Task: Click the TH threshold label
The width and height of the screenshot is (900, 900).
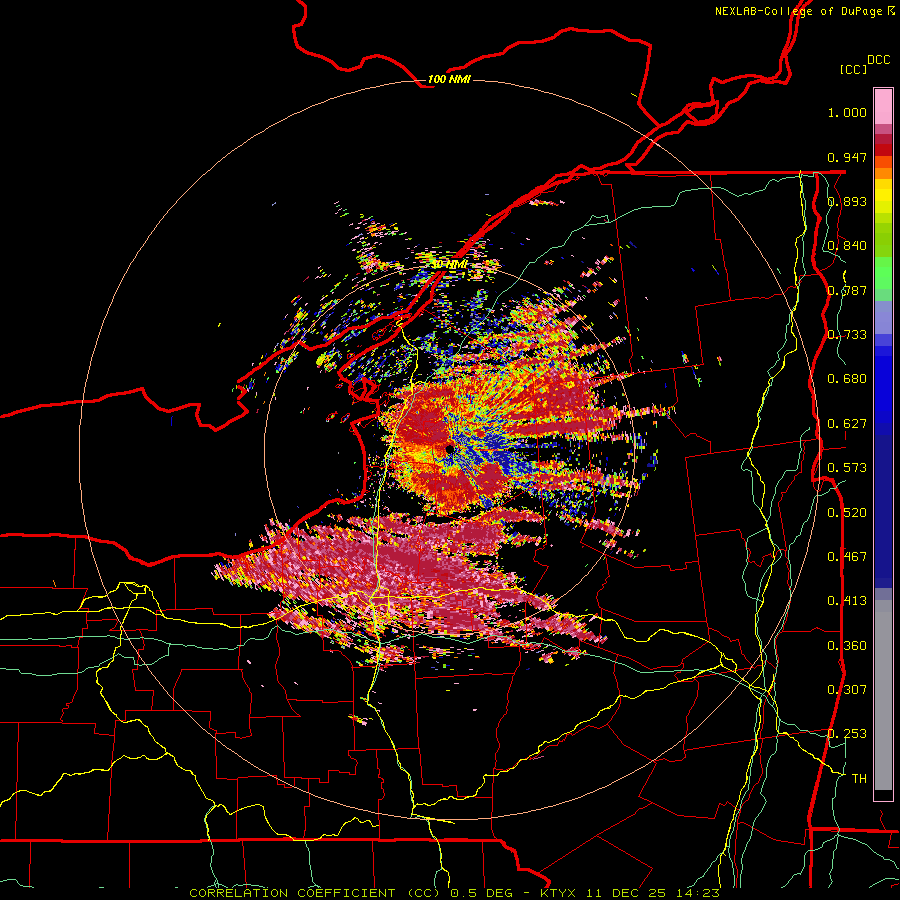Action: [859, 779]
